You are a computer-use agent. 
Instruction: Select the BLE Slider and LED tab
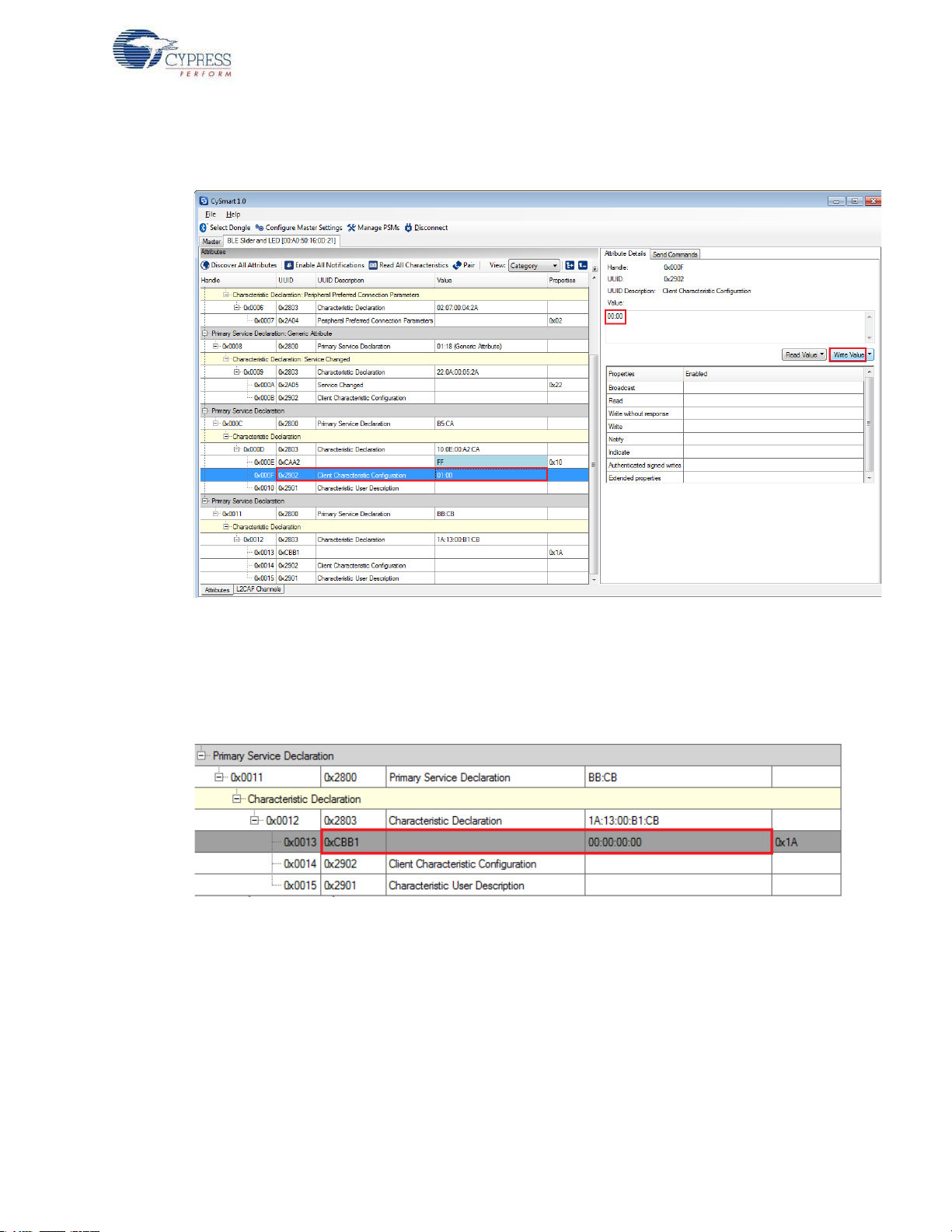click(x=281, y=241)
